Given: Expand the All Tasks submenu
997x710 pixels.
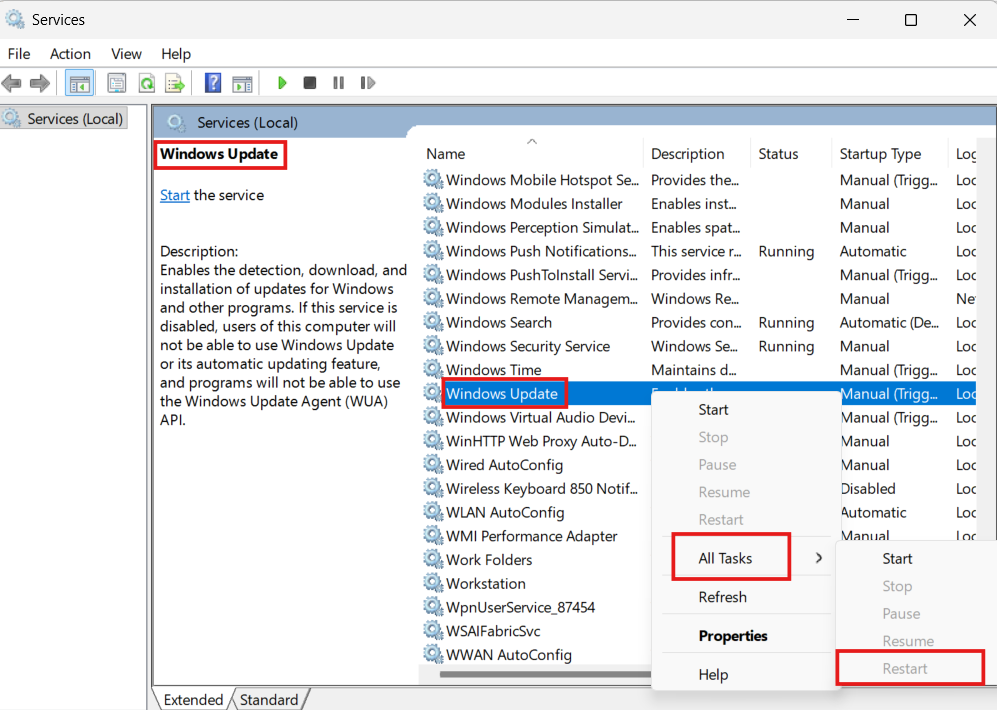Looking at the screenshot, I should pyautogui.click(x=746, y=558).
